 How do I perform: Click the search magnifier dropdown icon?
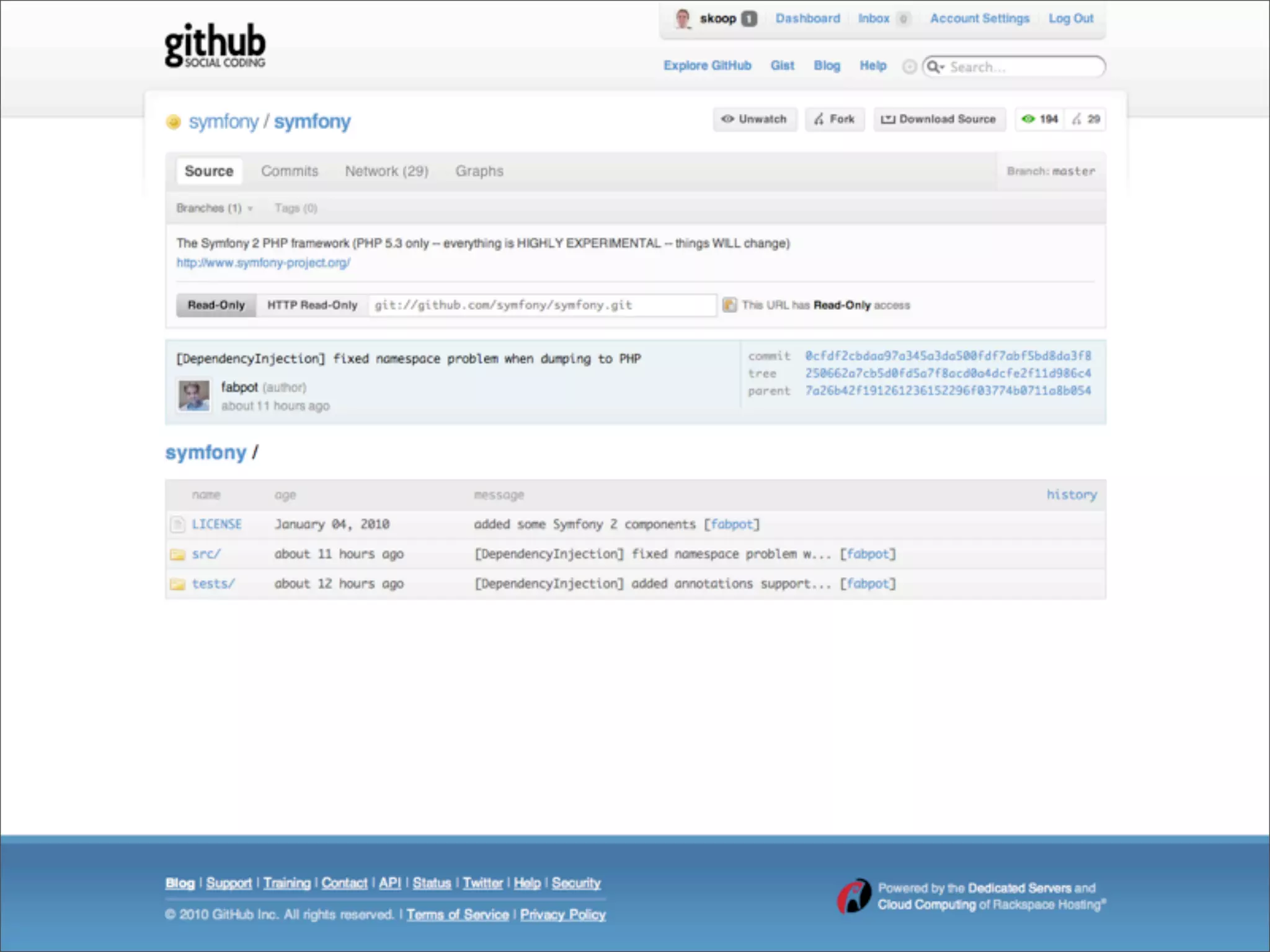(935, 67)
